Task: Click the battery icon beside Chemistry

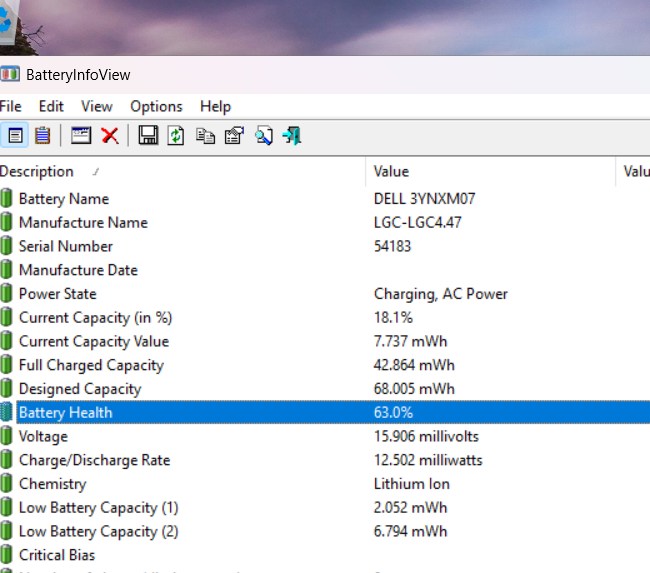Action: 6,483
